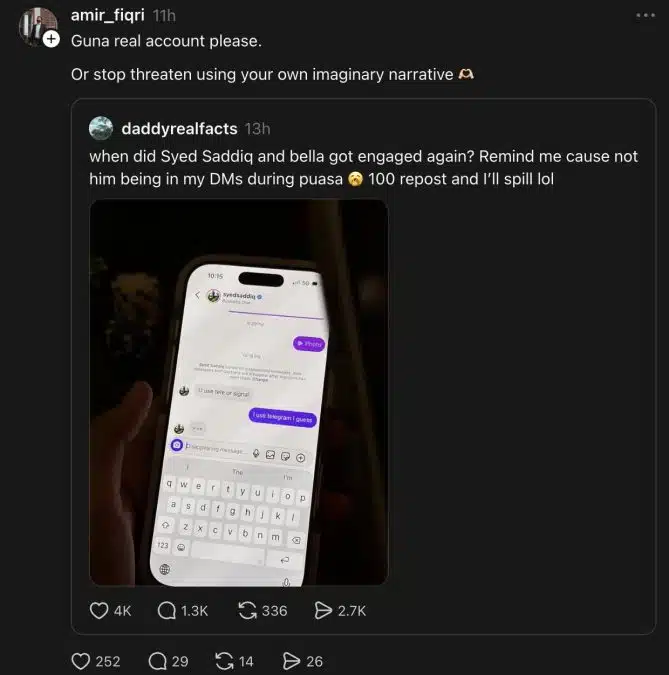Image resolution: width=669 pixels, height=675 pixels.
Task: Open the 11h timestamp on amir_fiqri's post
Action: click(x=164, y=16)
